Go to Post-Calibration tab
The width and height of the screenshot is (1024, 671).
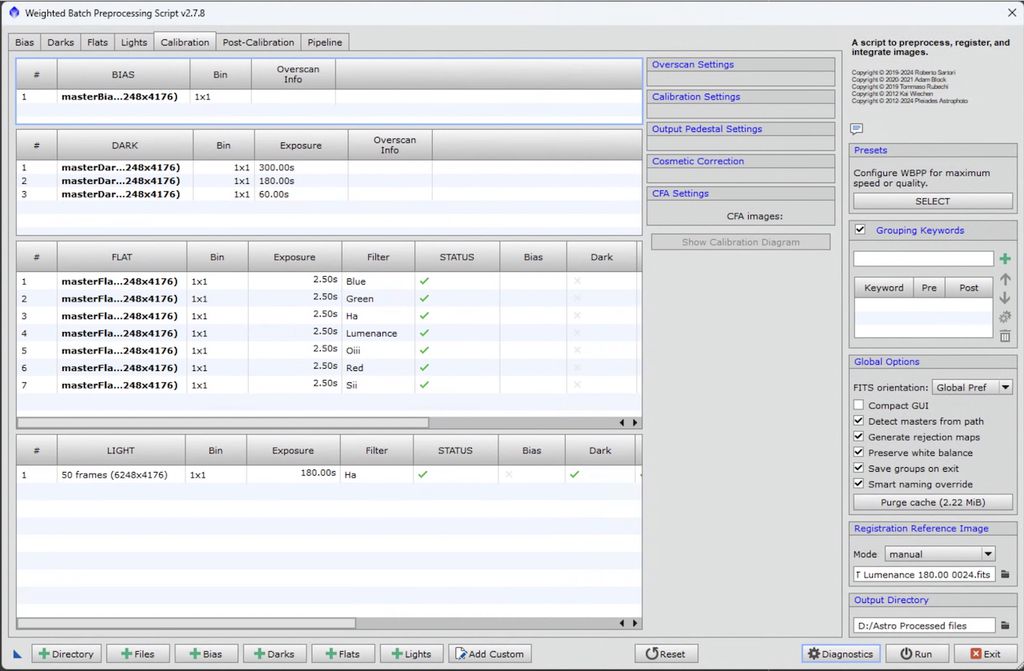pyautogui.click(x=259, y=42)
